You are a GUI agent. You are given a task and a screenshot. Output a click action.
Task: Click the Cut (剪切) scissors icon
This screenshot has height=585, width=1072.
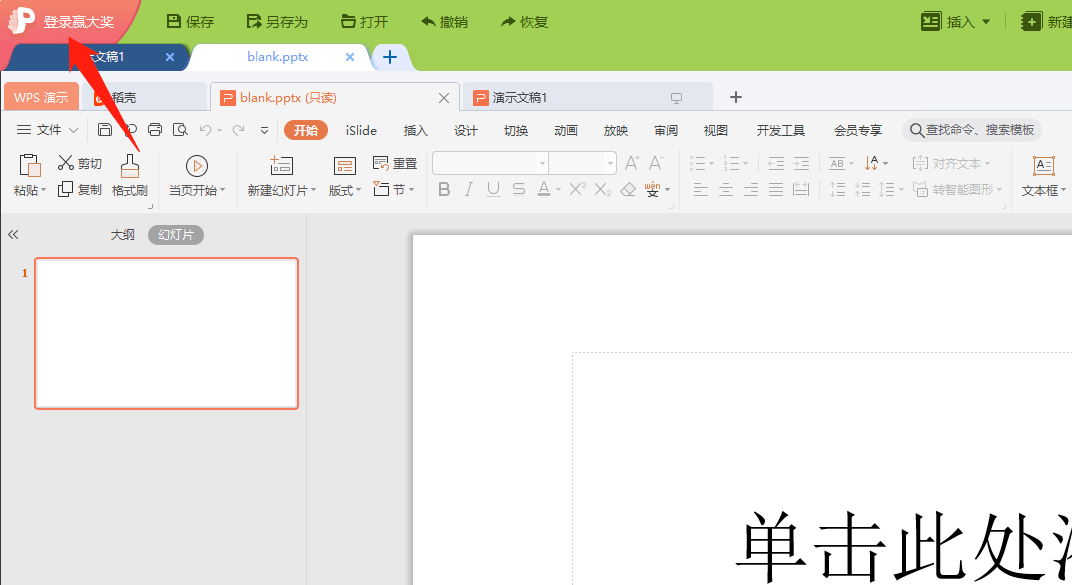[66, 163]
